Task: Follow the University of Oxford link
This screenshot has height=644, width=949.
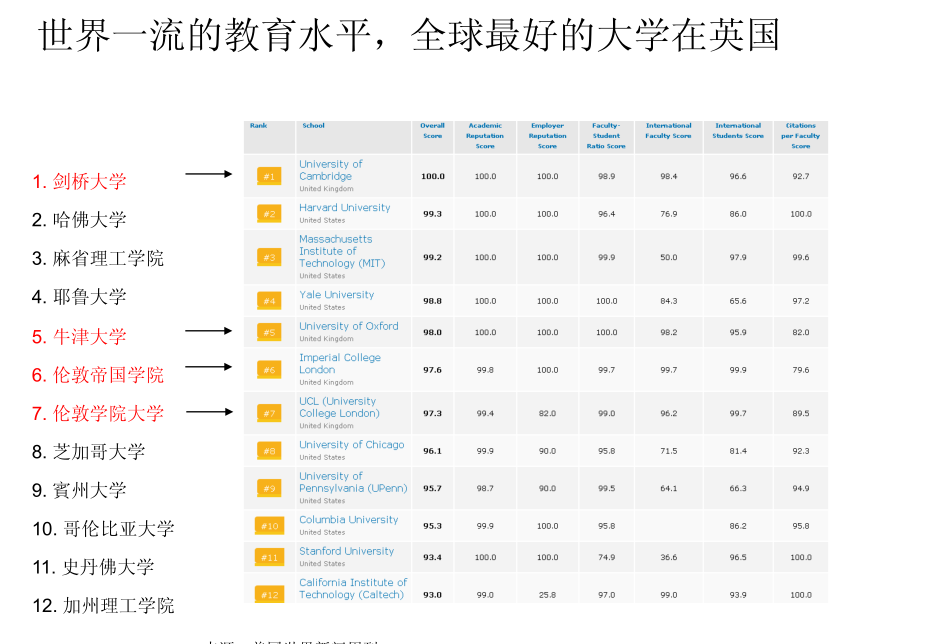Action: 349,326
